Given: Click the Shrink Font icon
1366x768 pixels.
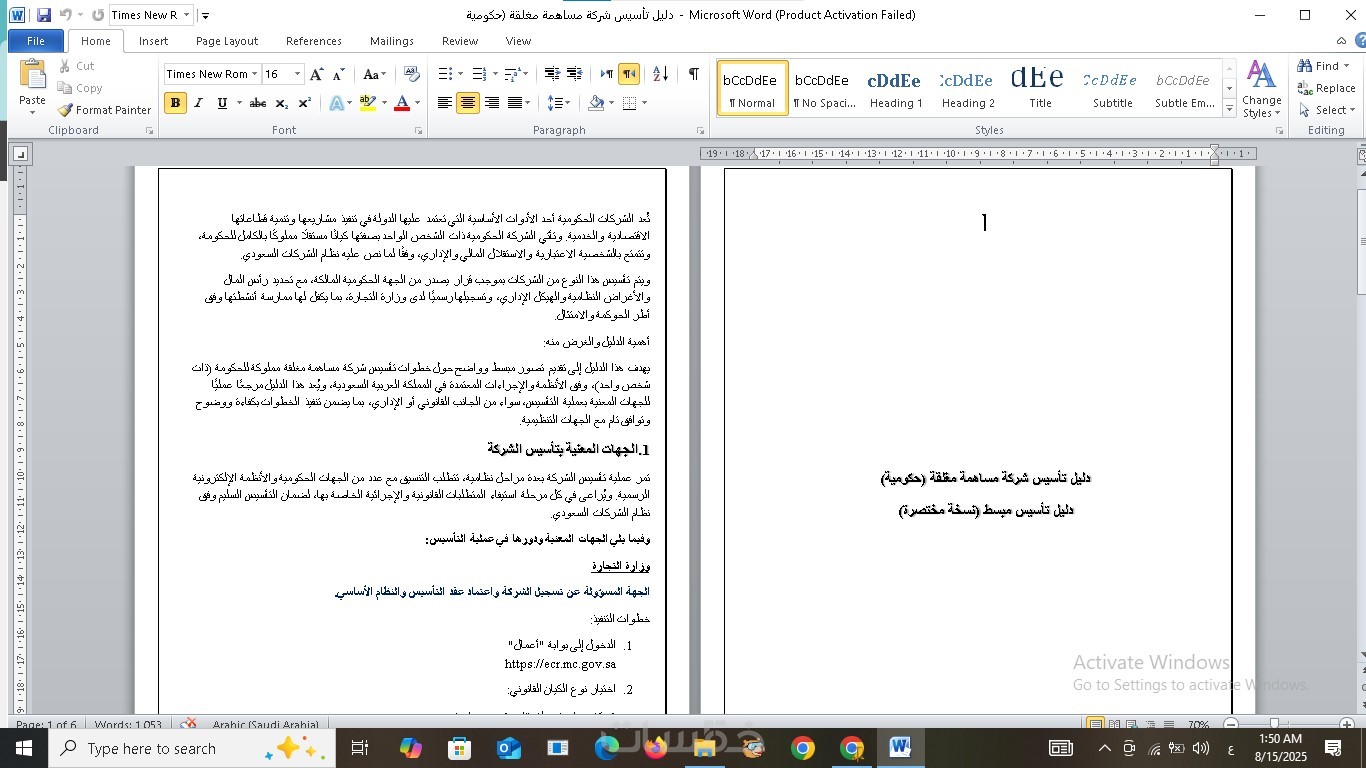Looking at the screenshot, I should tap(337, 74).
